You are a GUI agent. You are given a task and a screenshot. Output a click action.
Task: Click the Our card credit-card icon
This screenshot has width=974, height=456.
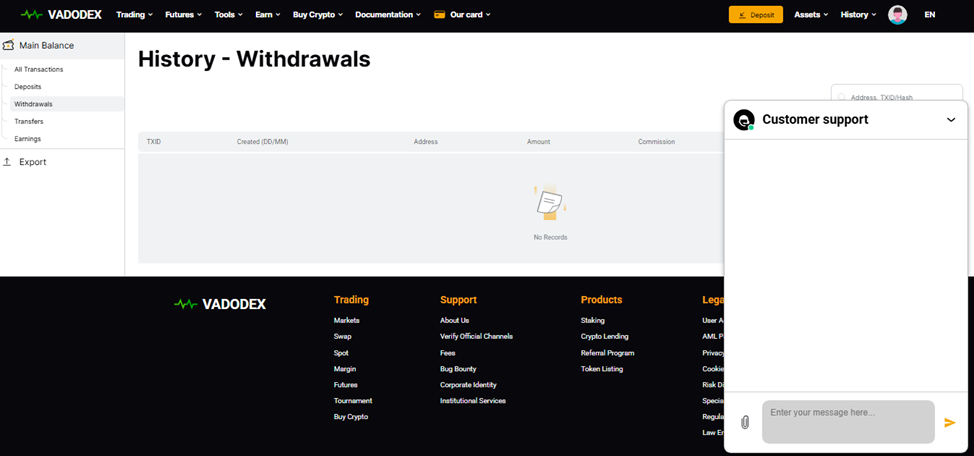pos(440,14)
